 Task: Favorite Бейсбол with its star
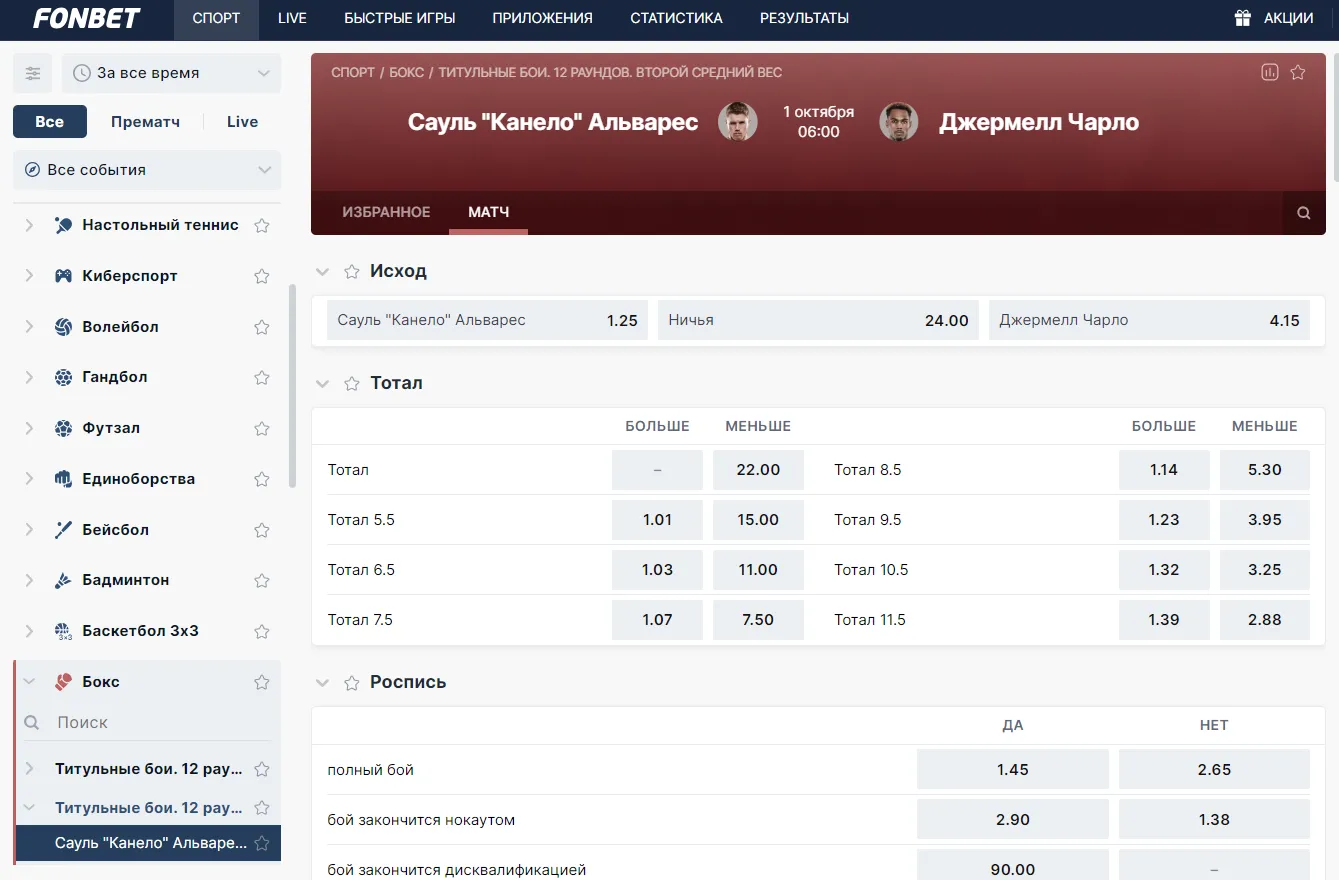coord(262,530)
